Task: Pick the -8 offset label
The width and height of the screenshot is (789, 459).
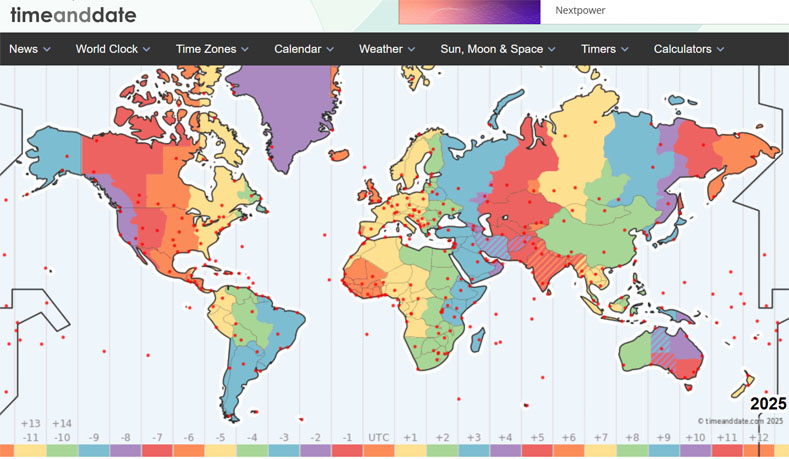Action: [125, 438]
